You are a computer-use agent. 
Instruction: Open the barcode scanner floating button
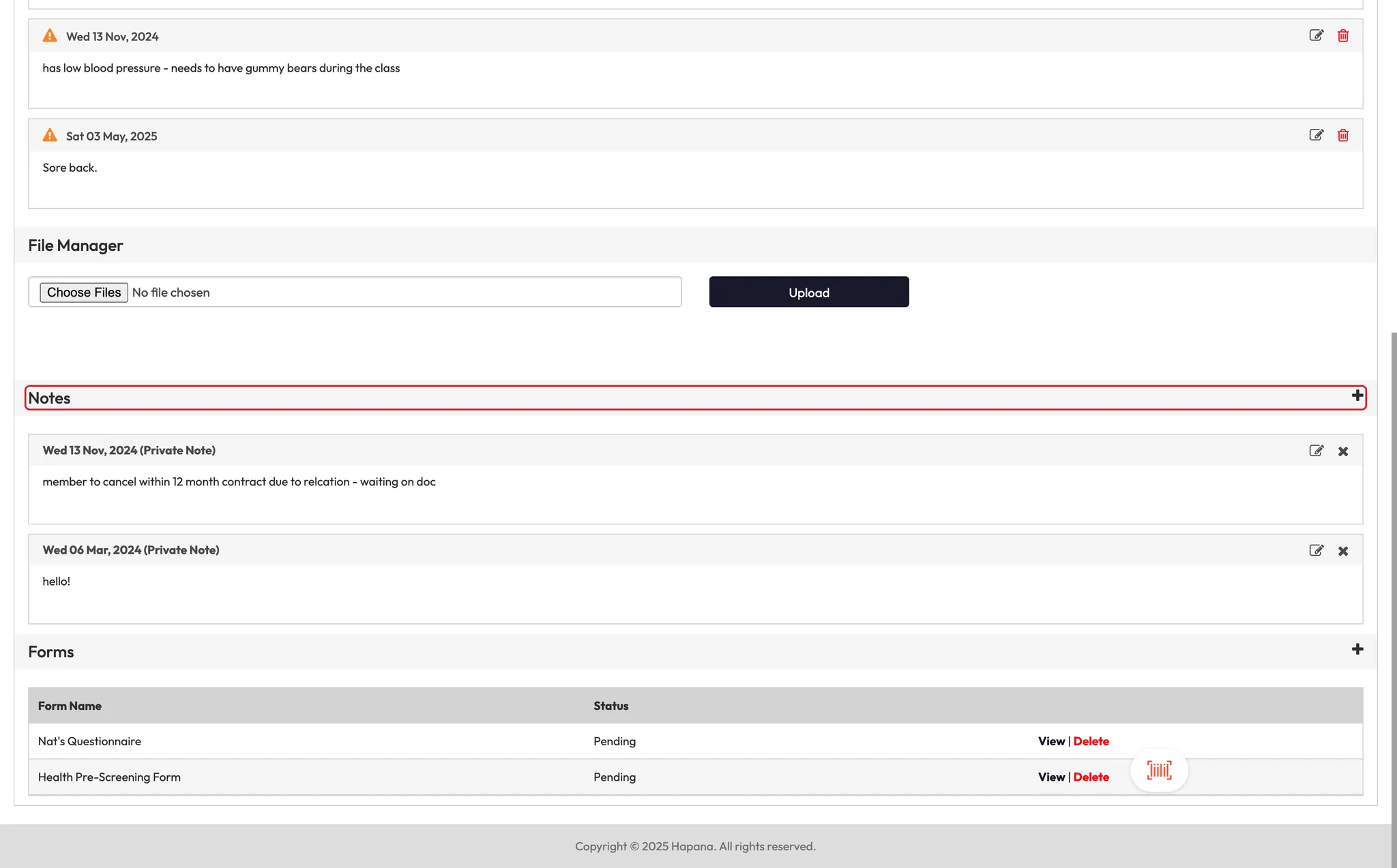[1159, 770]
